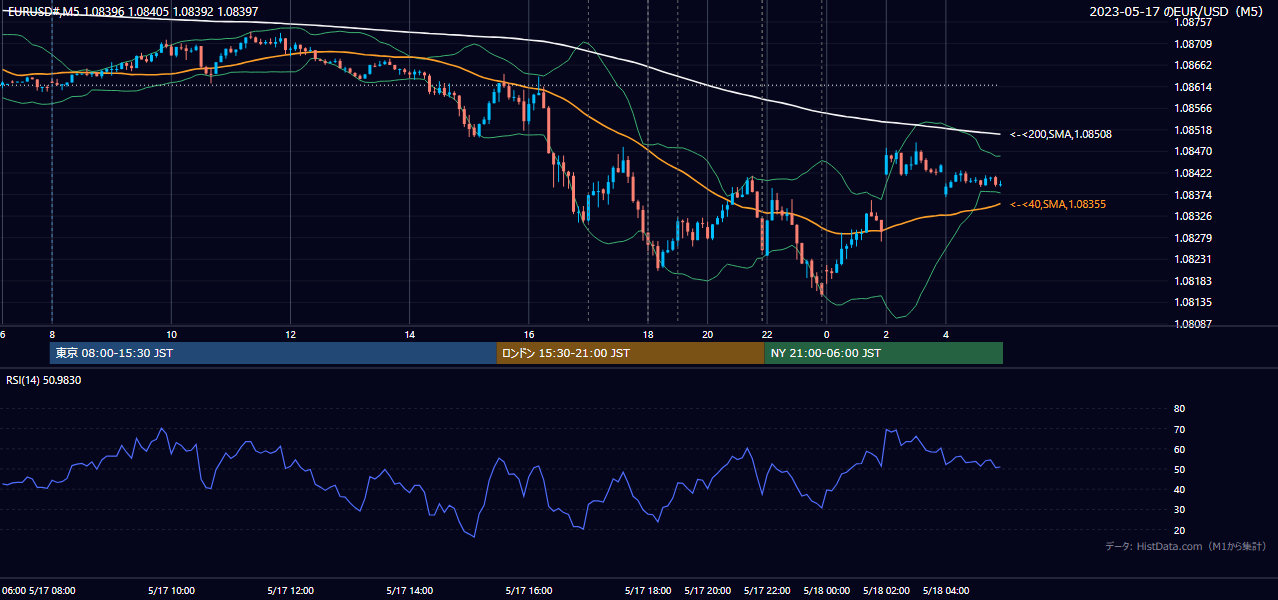Viewport: 1278px width, 600px height.
Task: Click price axis value 1.08614
Action: click(1193, 87)
